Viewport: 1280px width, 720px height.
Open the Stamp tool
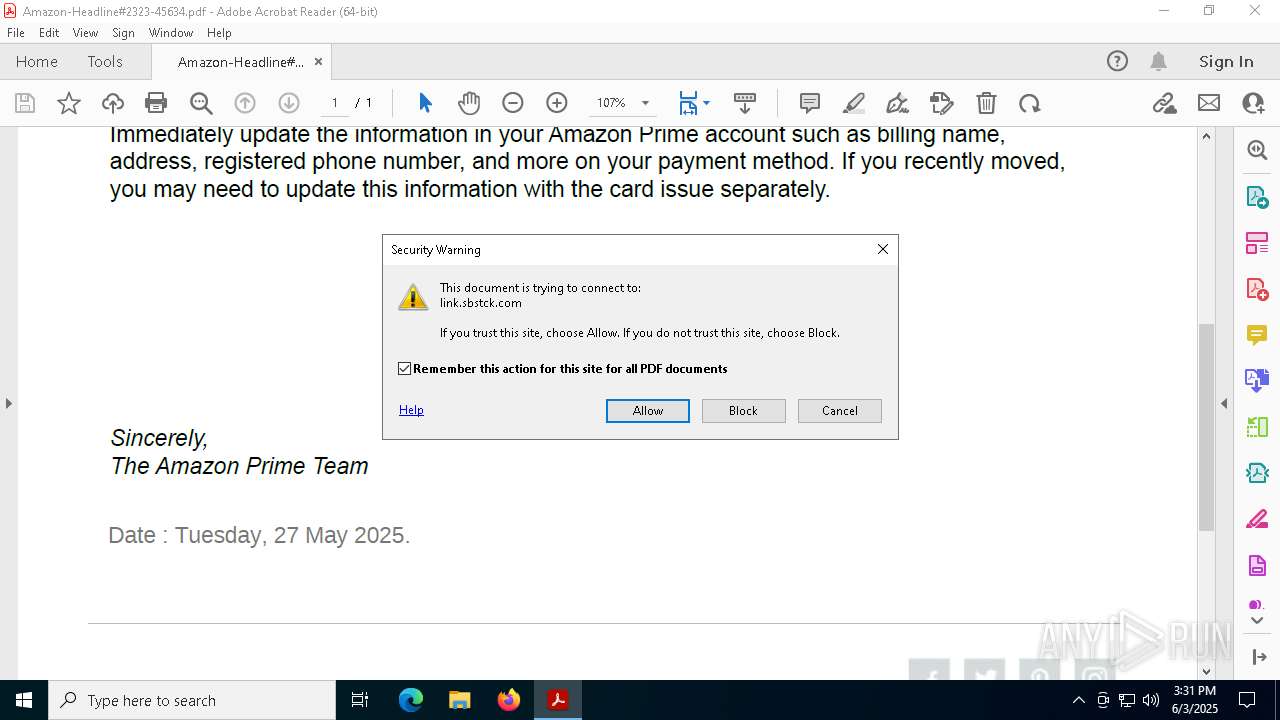942,103
